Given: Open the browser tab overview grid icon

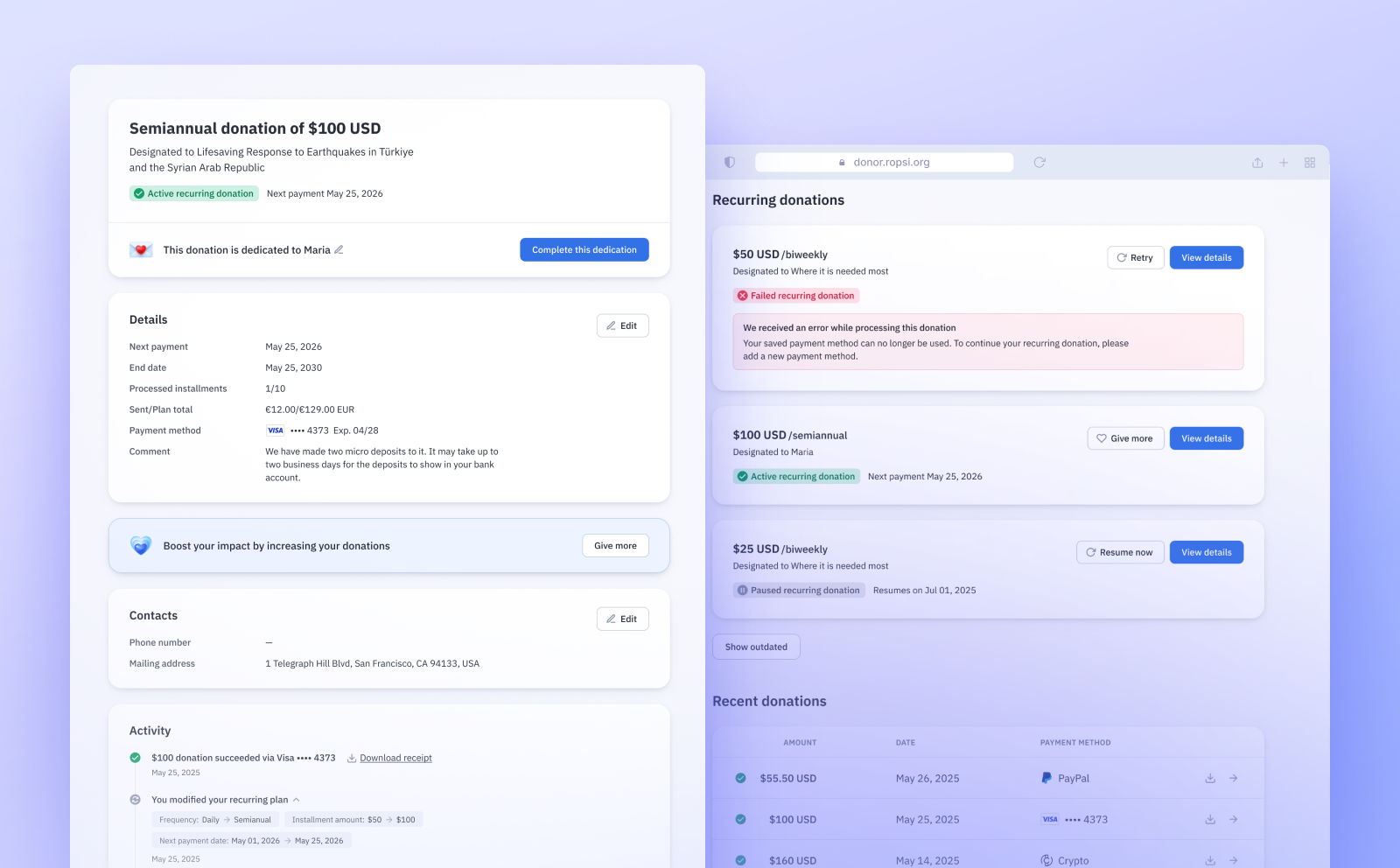Looking at the screenshot, I should [1310, 163].
